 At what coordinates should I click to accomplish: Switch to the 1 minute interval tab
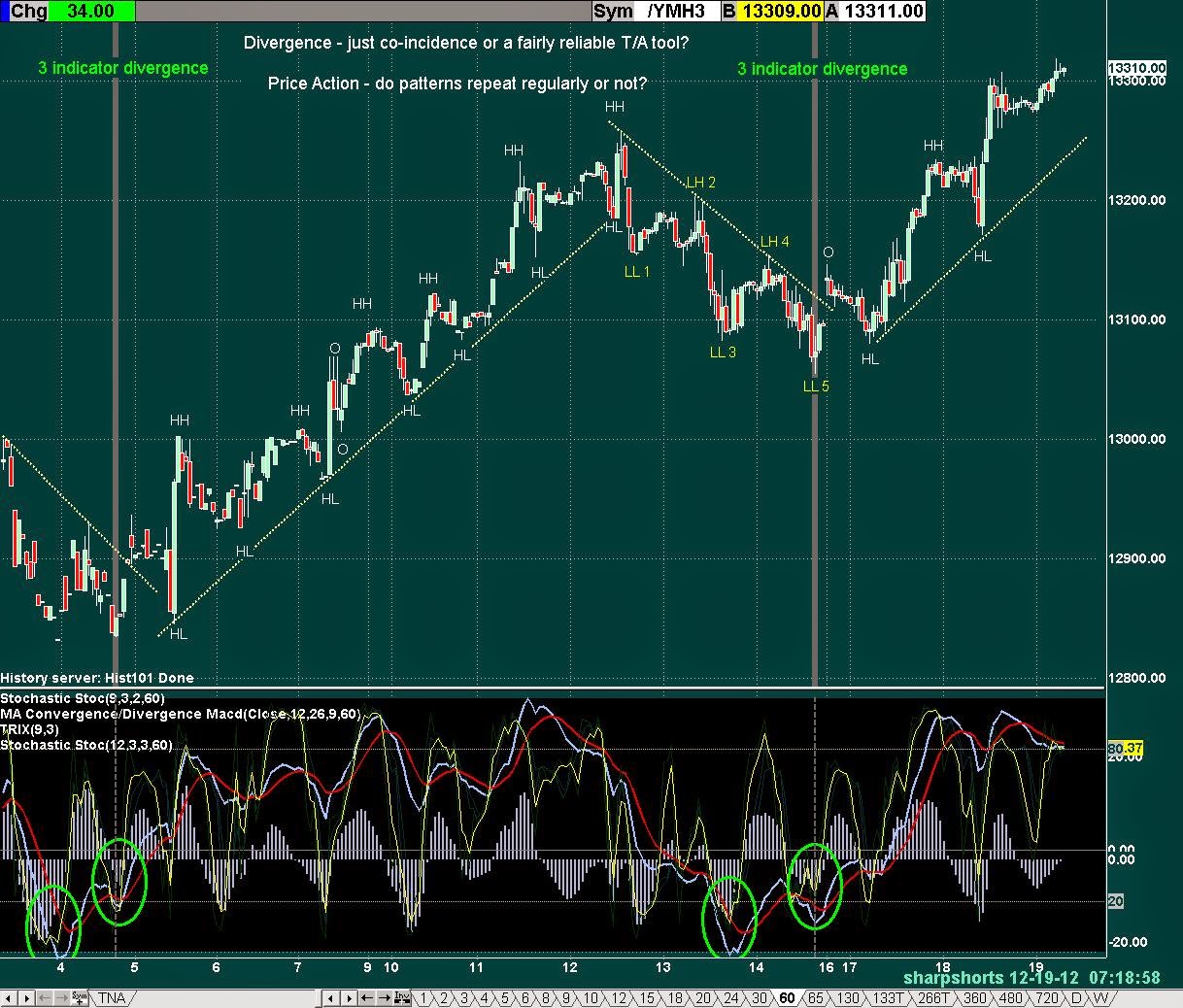(422, 998)
